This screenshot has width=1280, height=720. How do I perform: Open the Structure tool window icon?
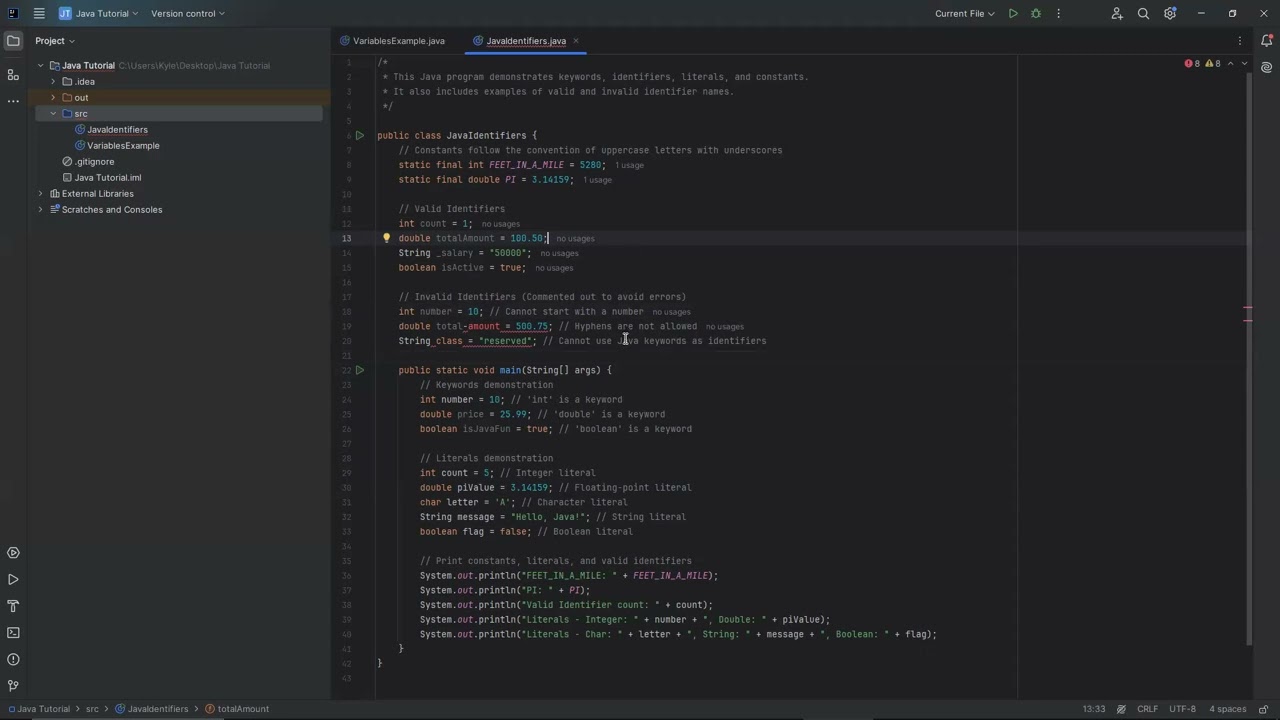pos(13,75)
